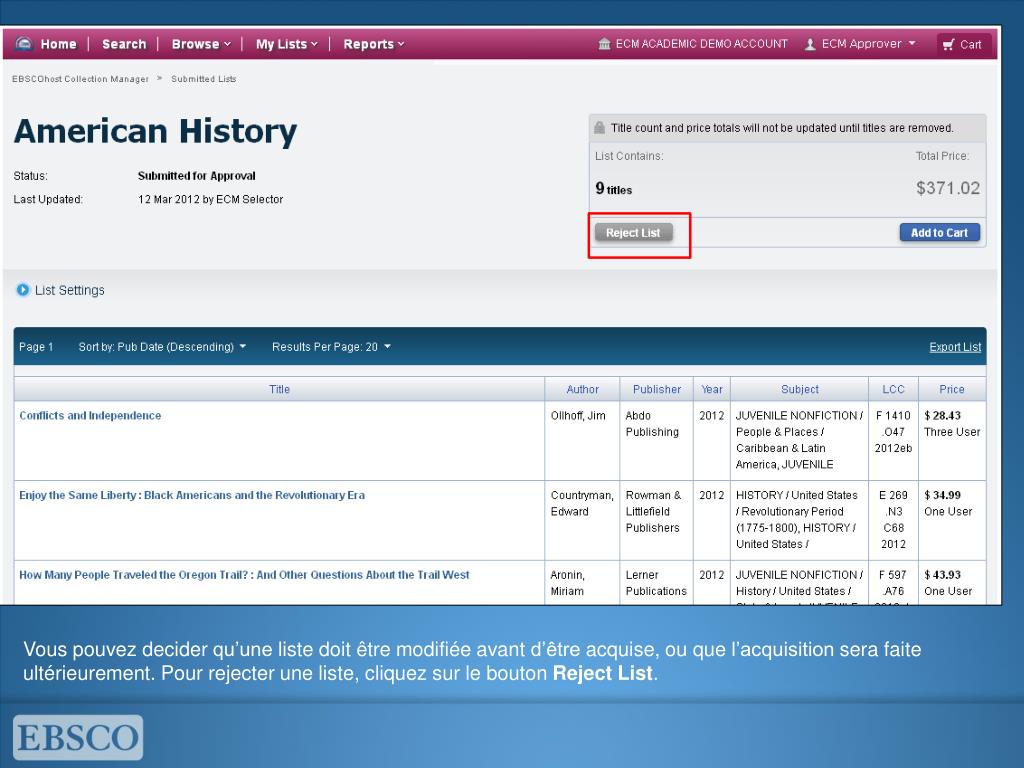Click the ECM Approver user icon

coord(810,44)
